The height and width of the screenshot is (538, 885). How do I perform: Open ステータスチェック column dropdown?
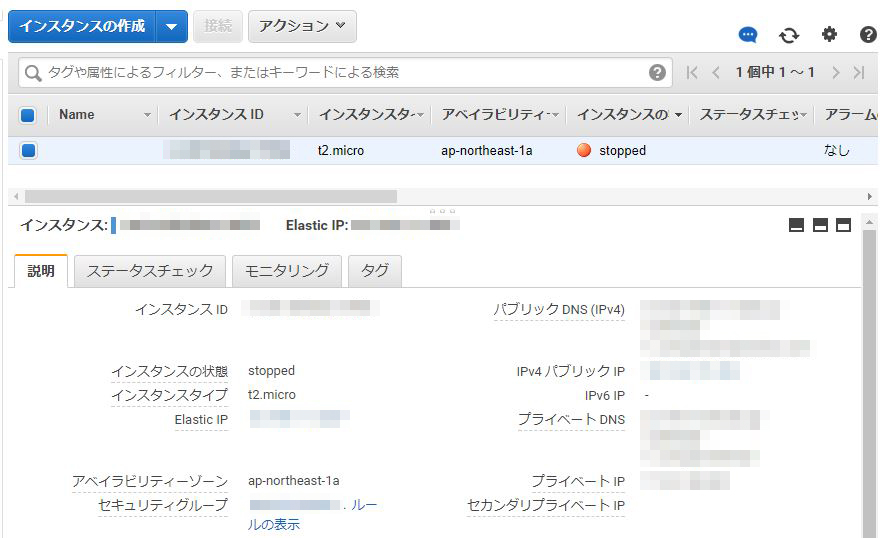804,115
